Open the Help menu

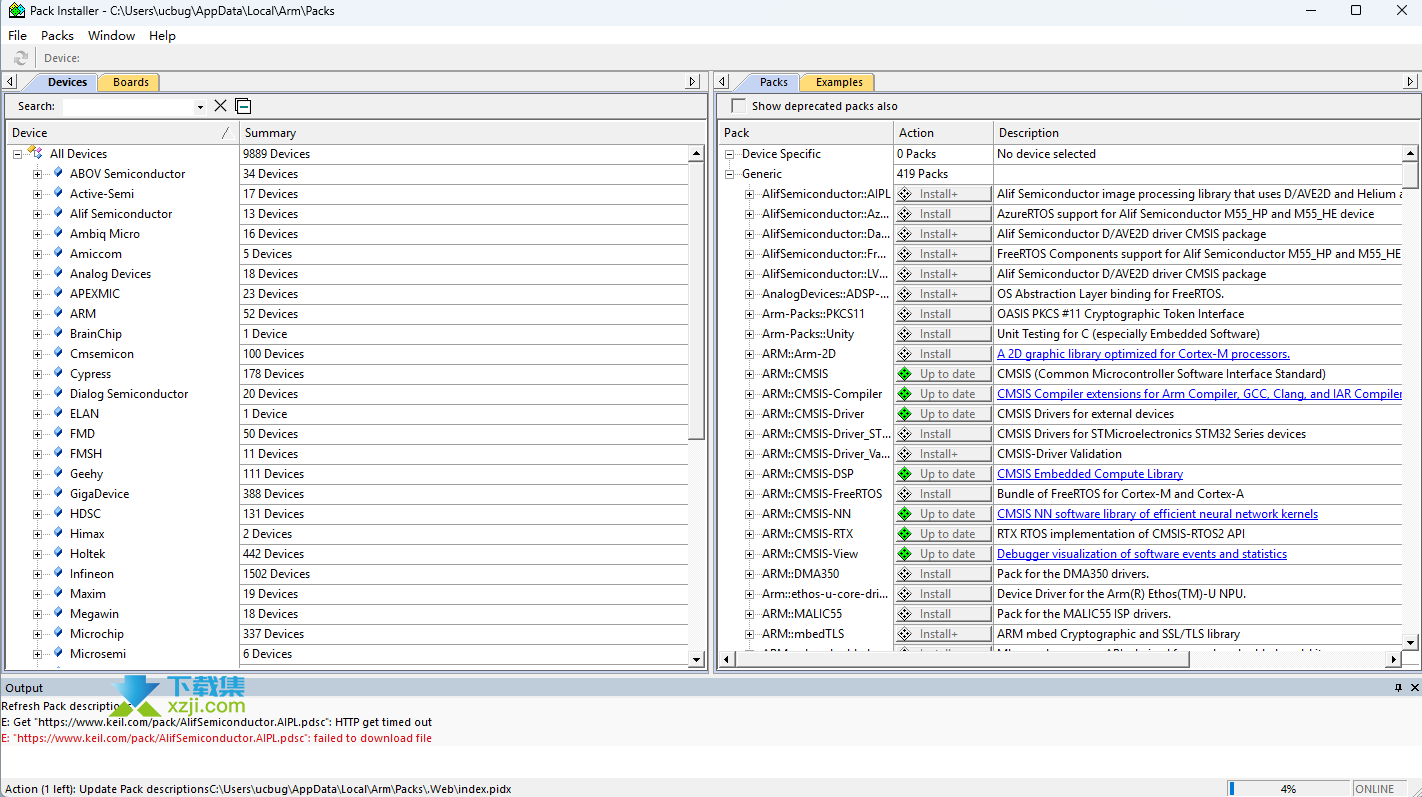(162, 35)
